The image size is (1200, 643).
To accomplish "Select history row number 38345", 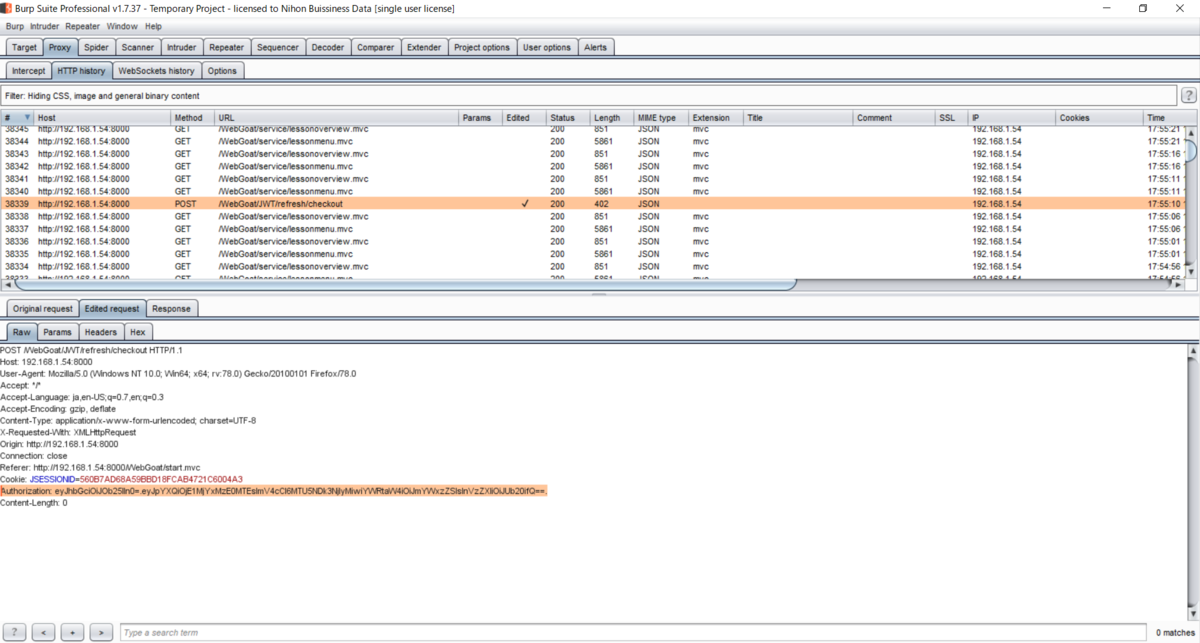I will click(593, 129).
